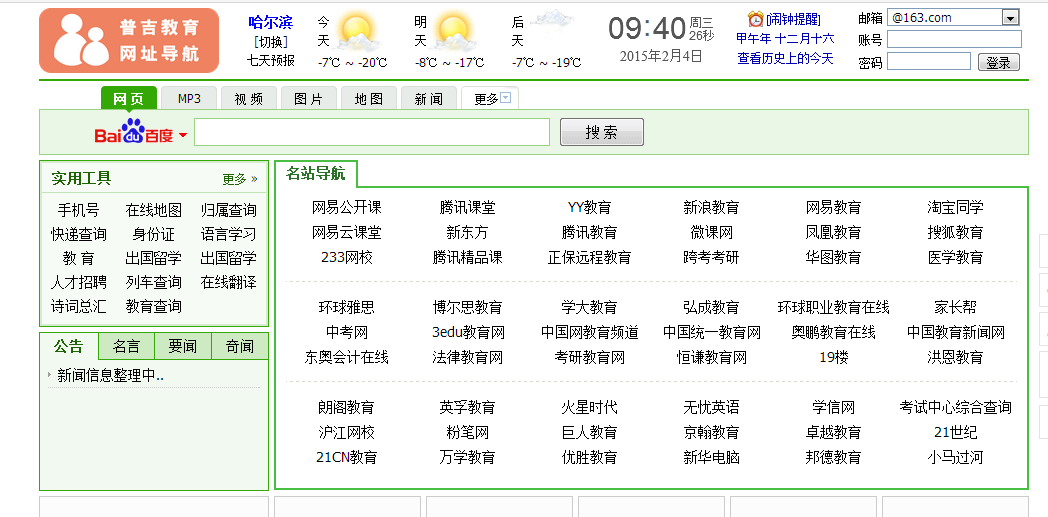Open the 环球雅思 site link
Image resolution: width=1048 pixels, height=517 pixels.
point(346,307)
